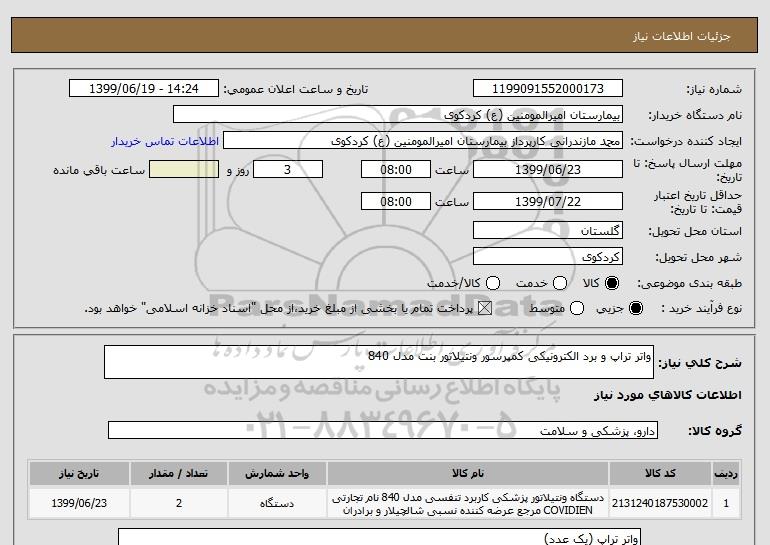This screenshot has width=770, height=545.
Task: Click the response deadline 08:00 time field
Action: pyautogui.click(x=396, y=169)
